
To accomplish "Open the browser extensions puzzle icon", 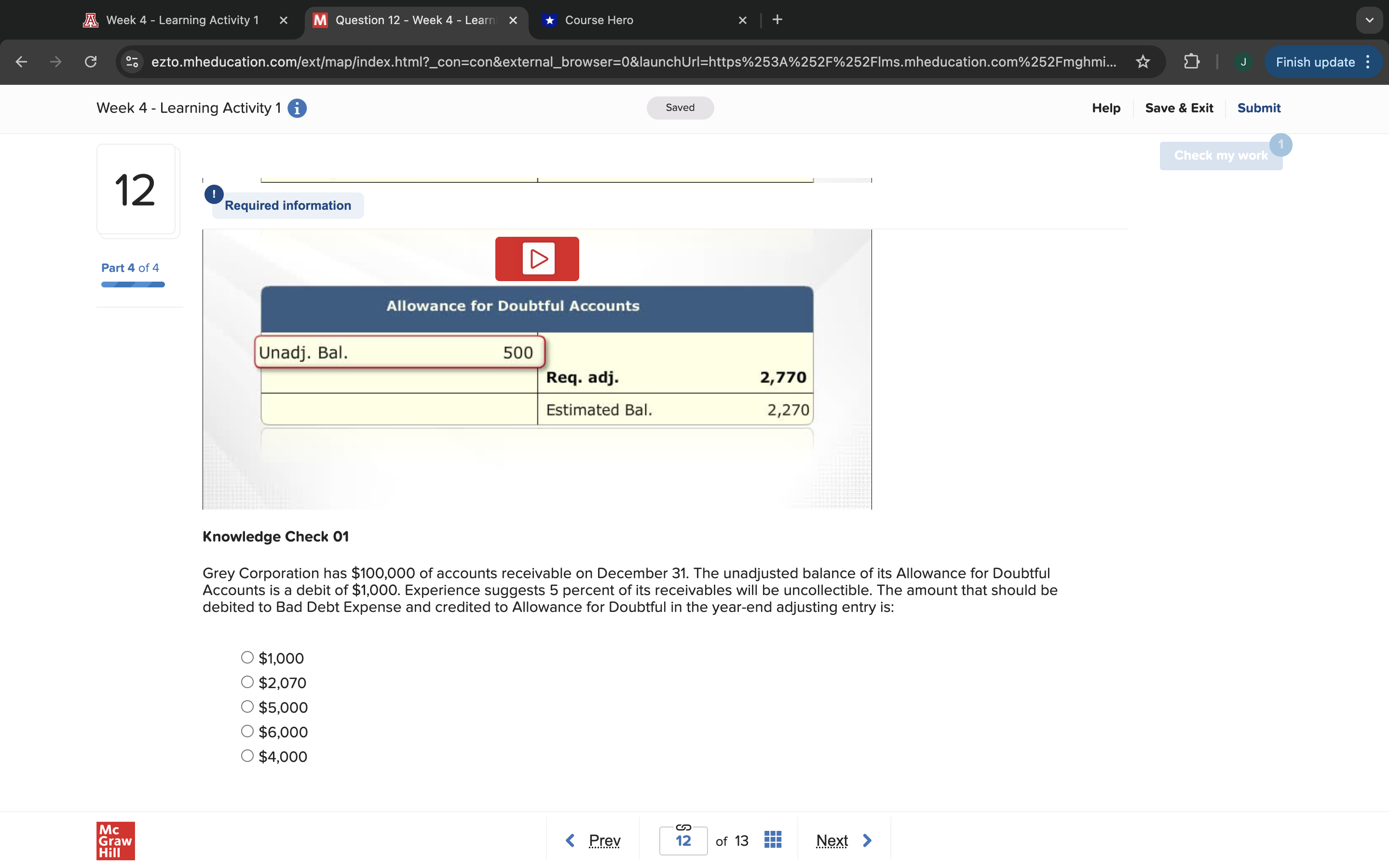I will (x=1192, y=62).
